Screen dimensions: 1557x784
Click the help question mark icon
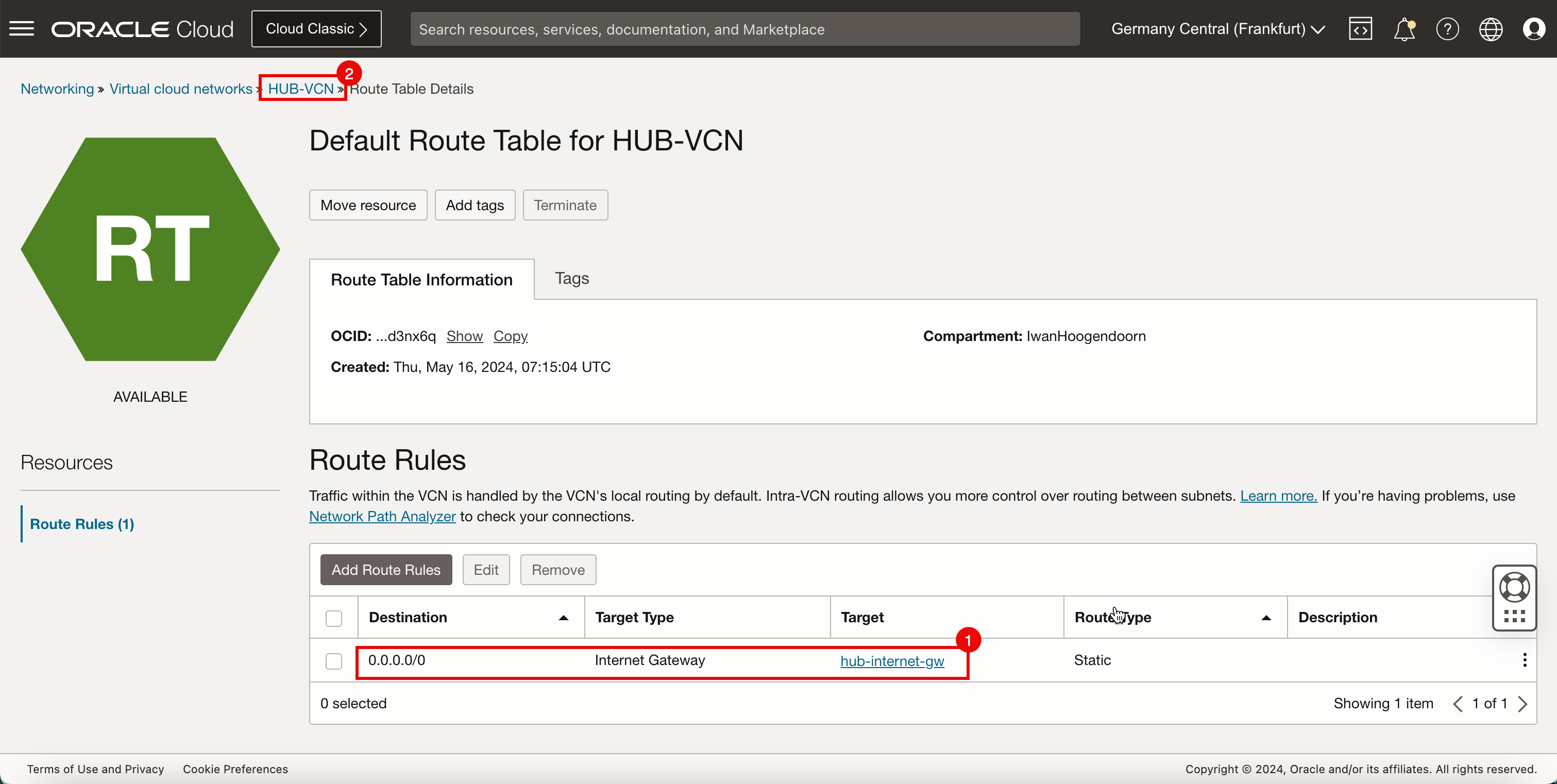tap(1447, 29)
